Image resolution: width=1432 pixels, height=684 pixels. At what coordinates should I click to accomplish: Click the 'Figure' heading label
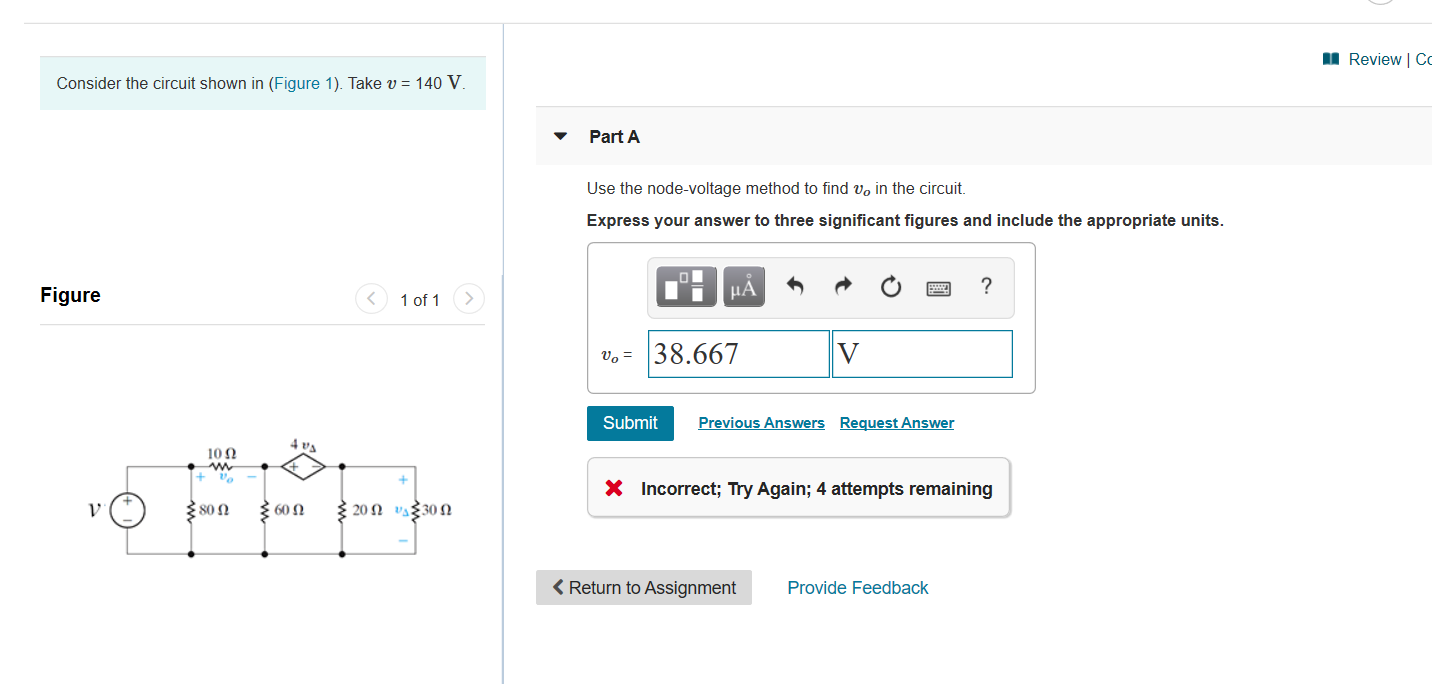(70, 295)
